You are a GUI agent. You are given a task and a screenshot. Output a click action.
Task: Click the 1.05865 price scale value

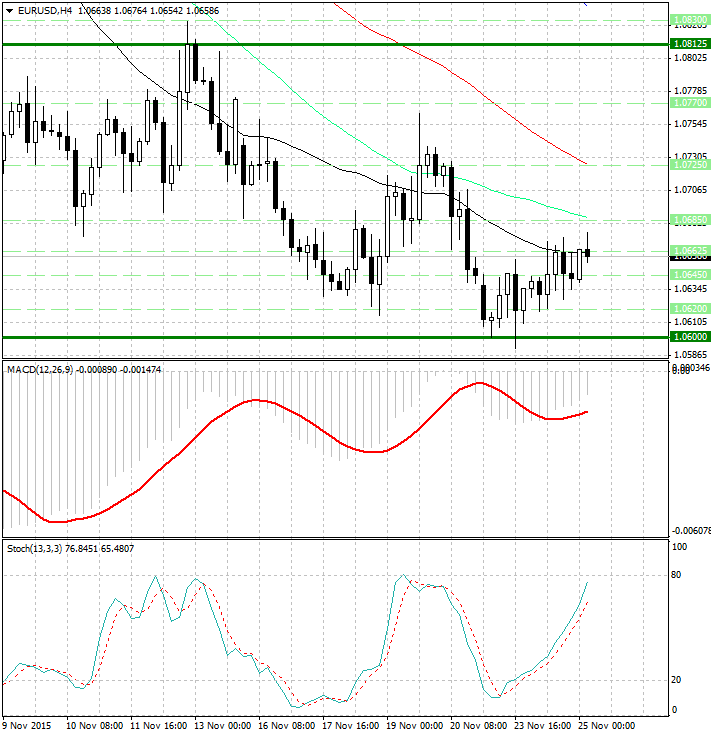(x=690, y=355)
